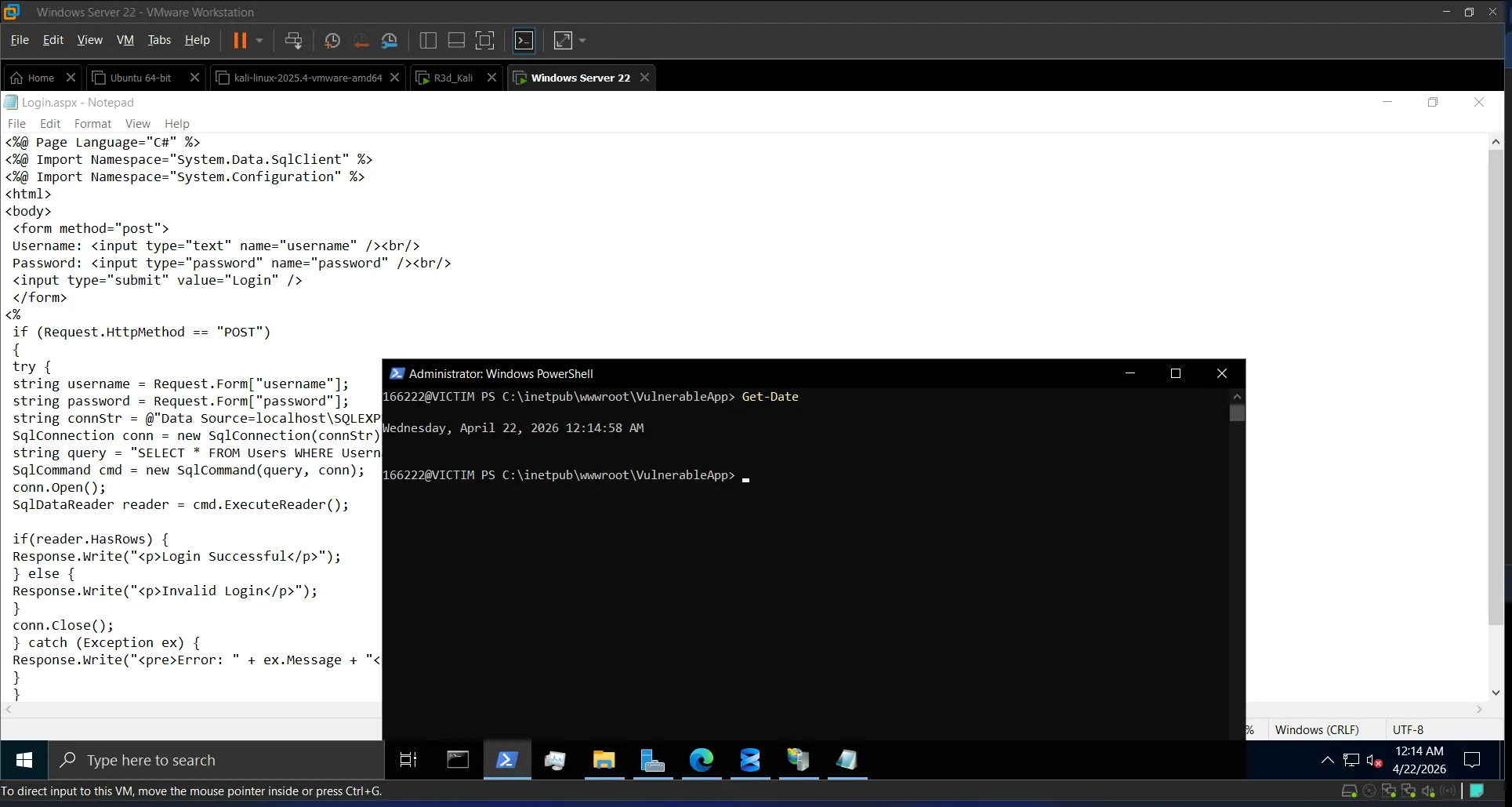1512x807 pixels.
Task: Expand the stretch guest dropdown arrow
Action: 582,40
